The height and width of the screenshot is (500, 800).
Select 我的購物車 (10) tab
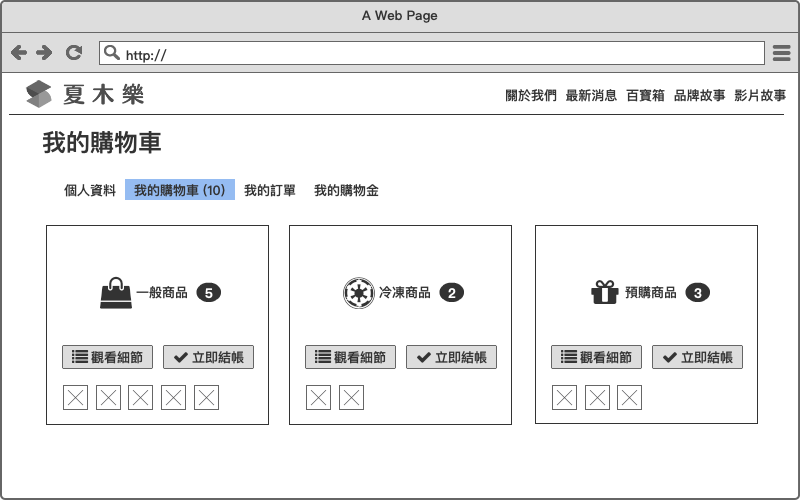point(180,190)
